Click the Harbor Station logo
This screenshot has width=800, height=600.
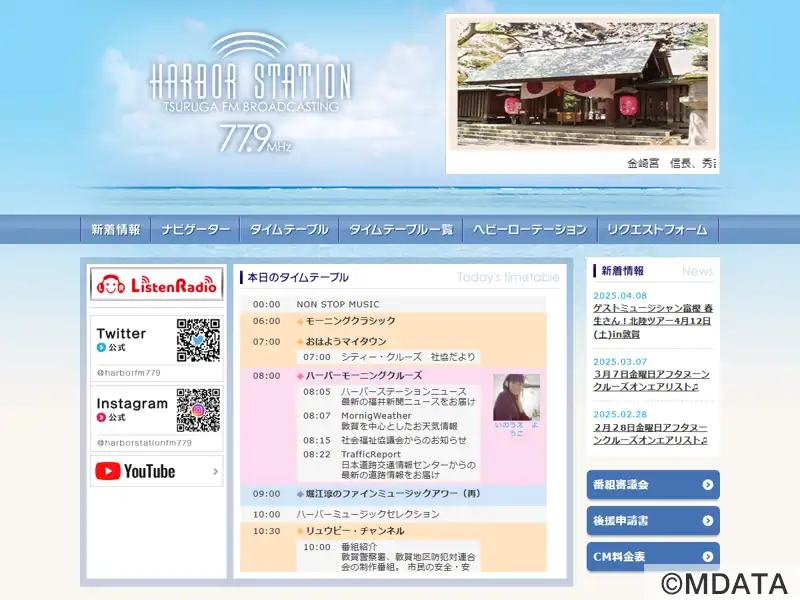[251, 93]
